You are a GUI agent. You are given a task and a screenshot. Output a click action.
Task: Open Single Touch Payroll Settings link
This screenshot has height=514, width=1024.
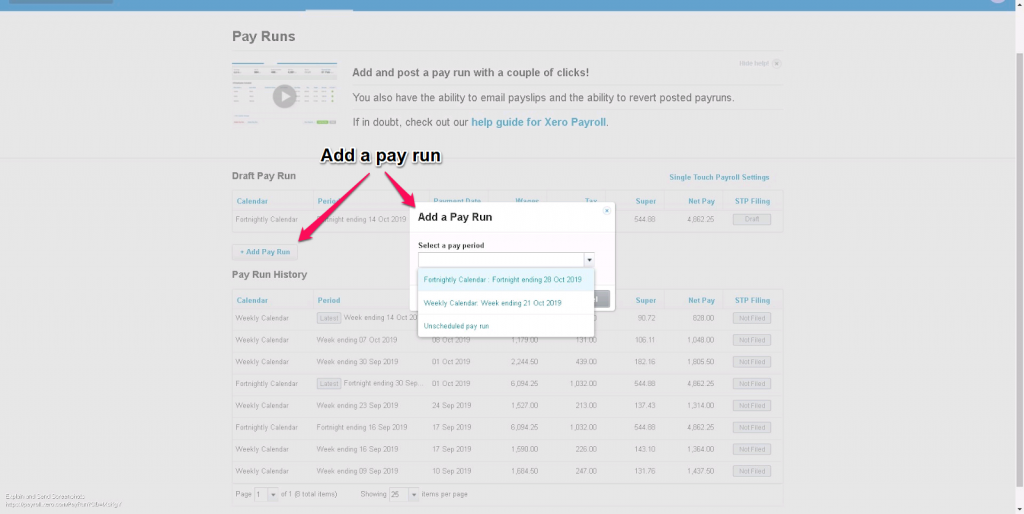(719, 177)
